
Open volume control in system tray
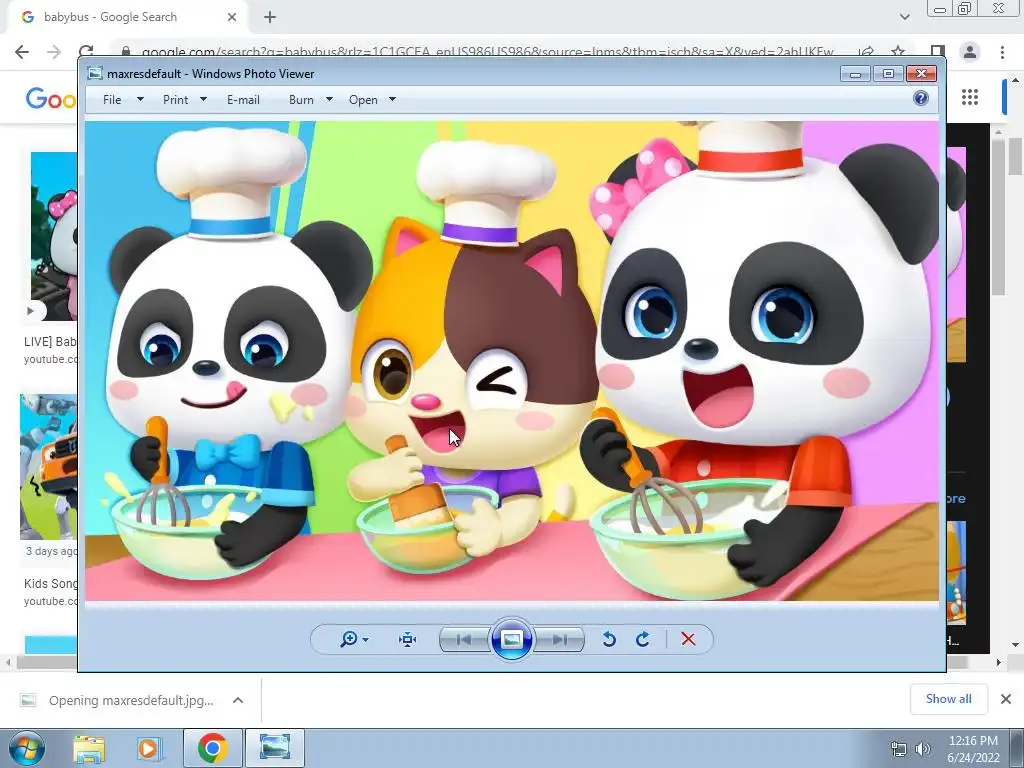pos(923,749)
